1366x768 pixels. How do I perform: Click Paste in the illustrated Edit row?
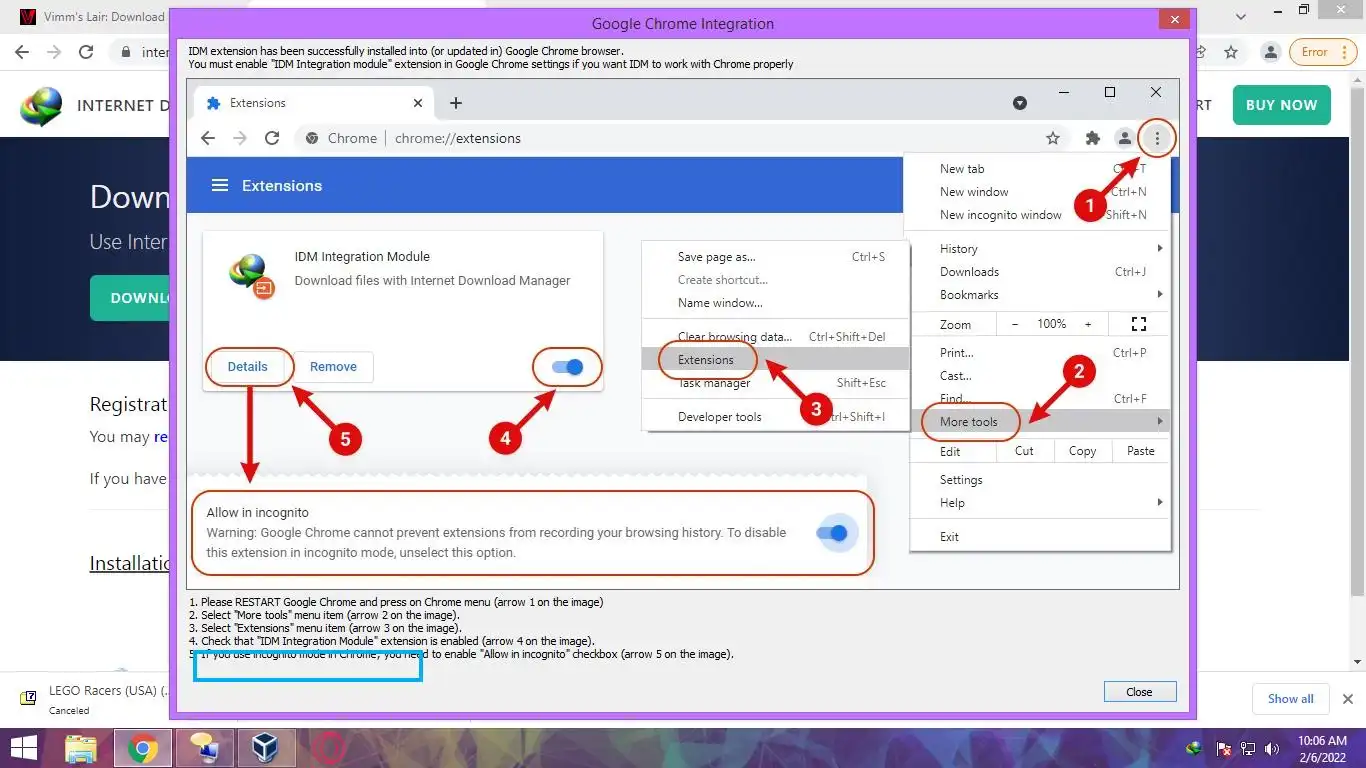[1140, 451]
